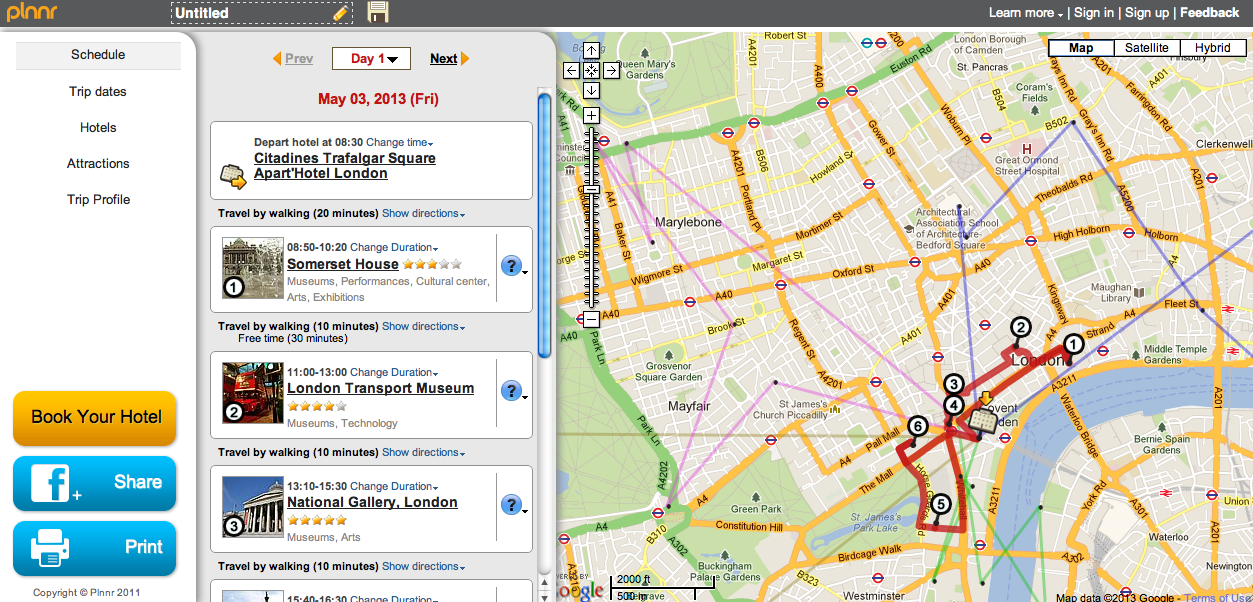The image size is (1253, 602).
Task: Click the star rating for Somerset House
Action: (x=432, y=265)
